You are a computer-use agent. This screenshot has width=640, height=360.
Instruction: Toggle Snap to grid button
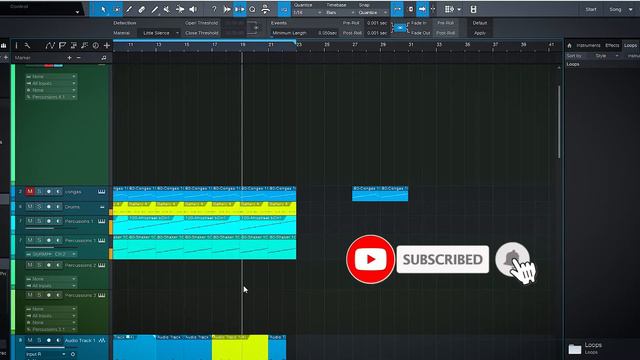[x=397, y=9]
